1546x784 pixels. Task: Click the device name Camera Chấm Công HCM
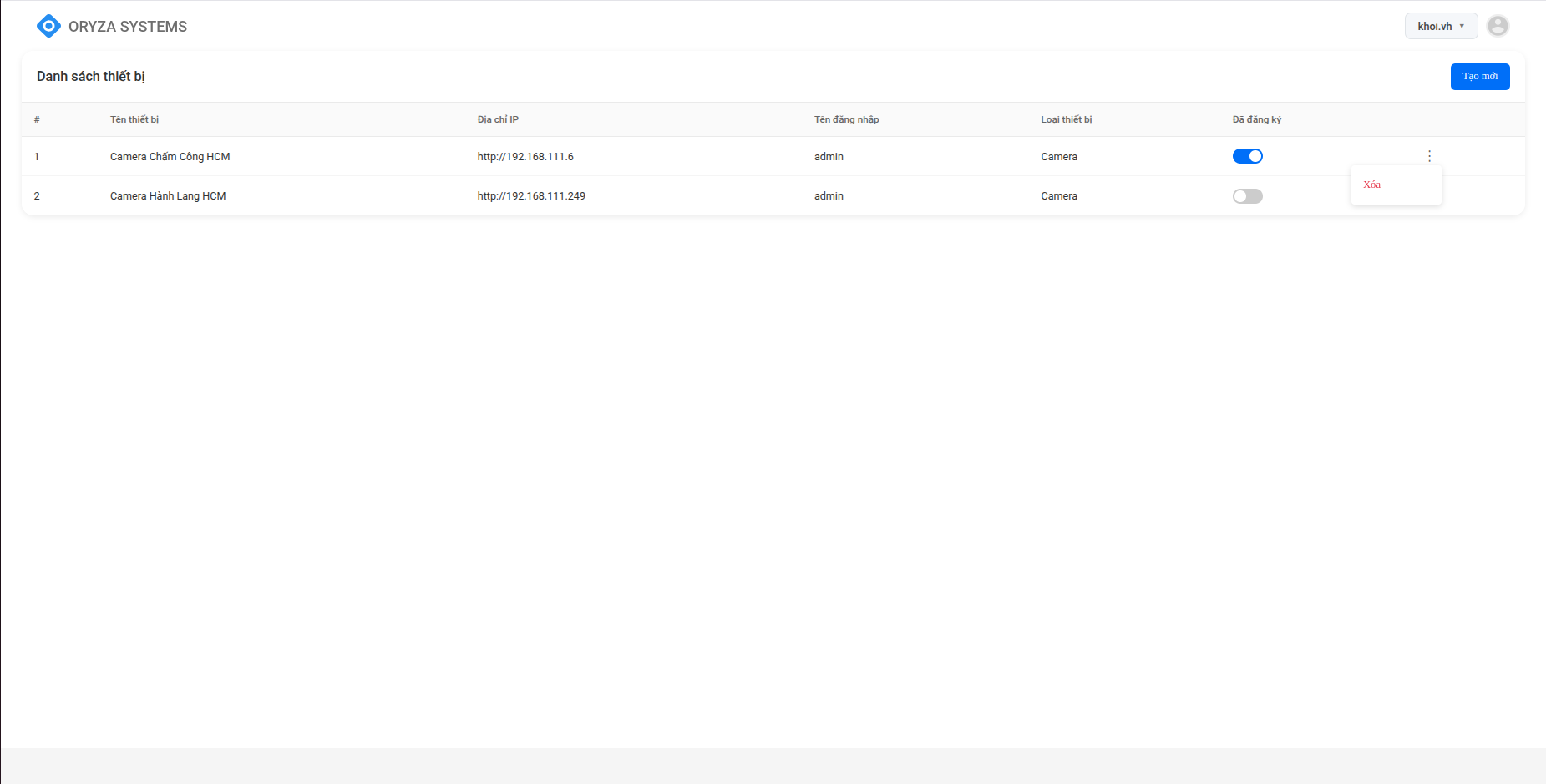pyautogui.click(x=170, y=157)
